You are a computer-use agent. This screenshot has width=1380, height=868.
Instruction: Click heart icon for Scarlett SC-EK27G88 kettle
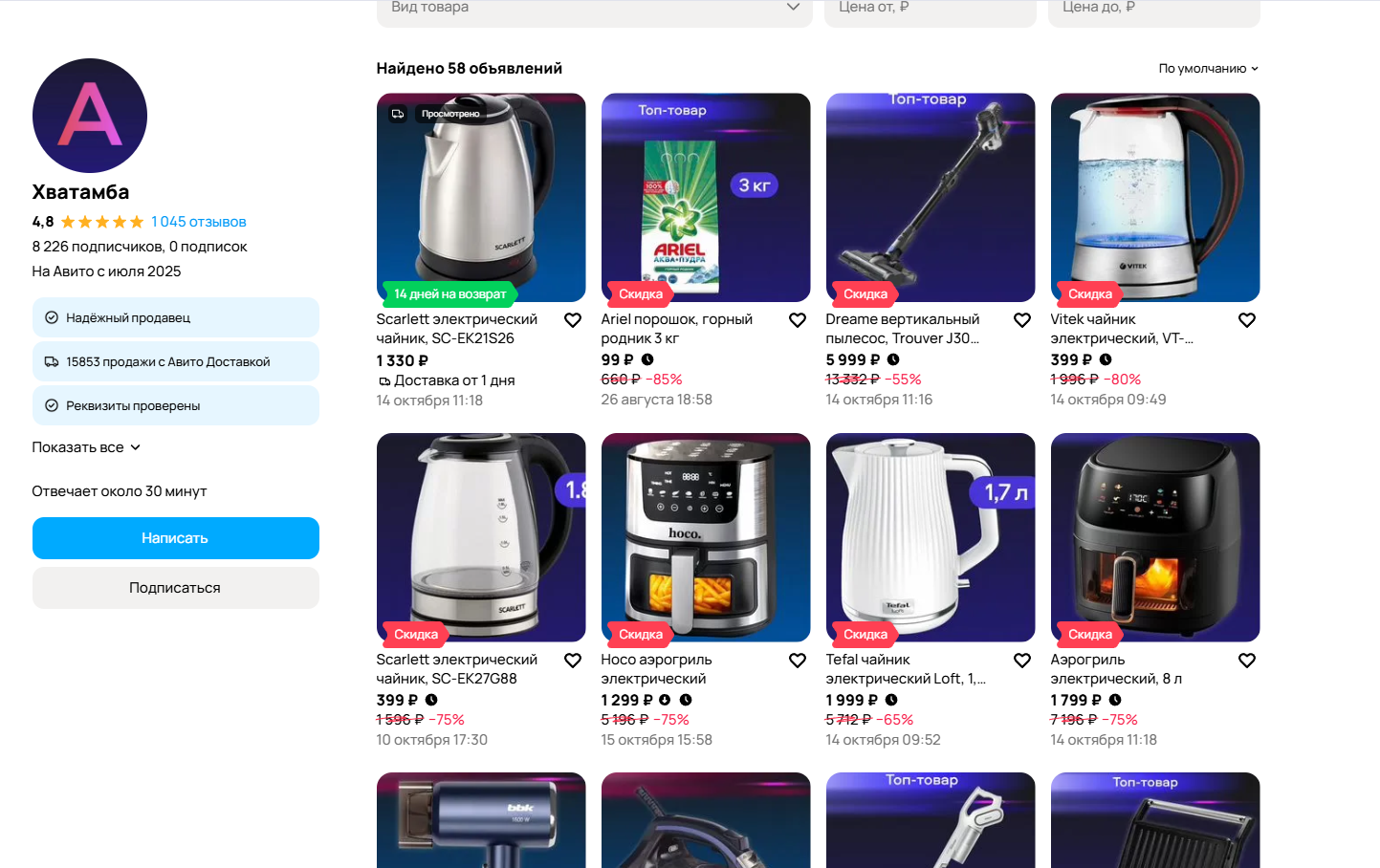point(573,661)
